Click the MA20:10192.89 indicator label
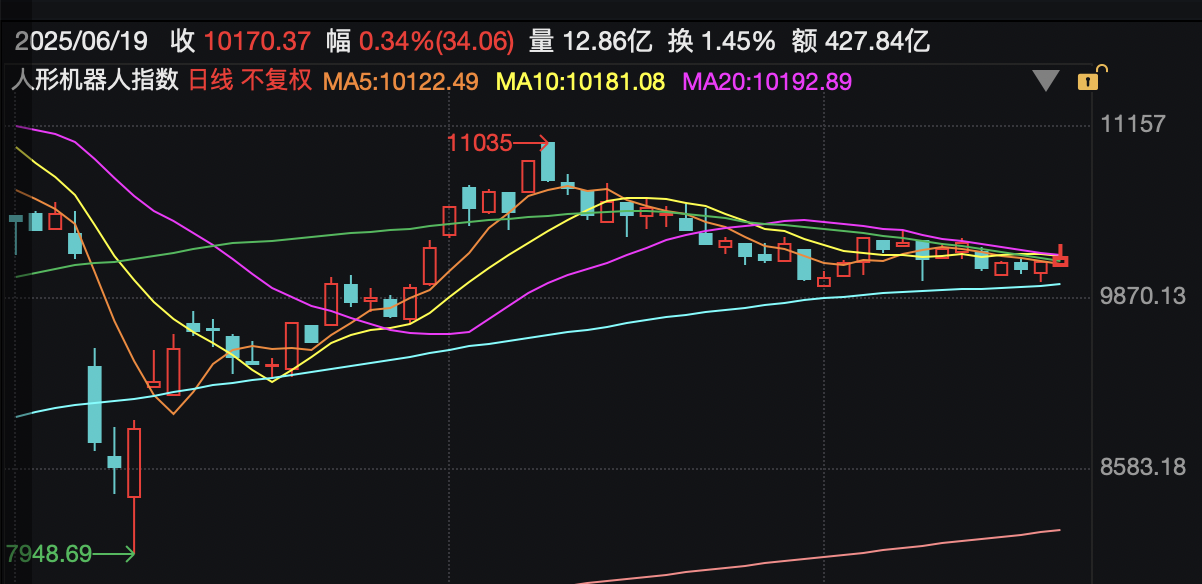Image resolution: width=1202 pixels, height=584 pixels. pyautogui.click(x=767, y=82)
